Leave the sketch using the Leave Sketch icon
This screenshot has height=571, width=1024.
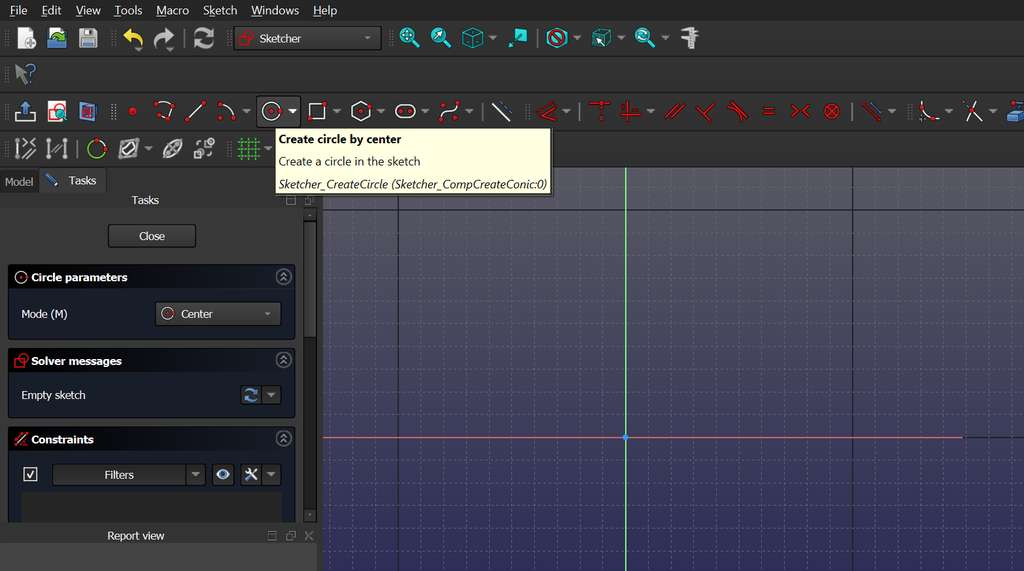[25, 111]
